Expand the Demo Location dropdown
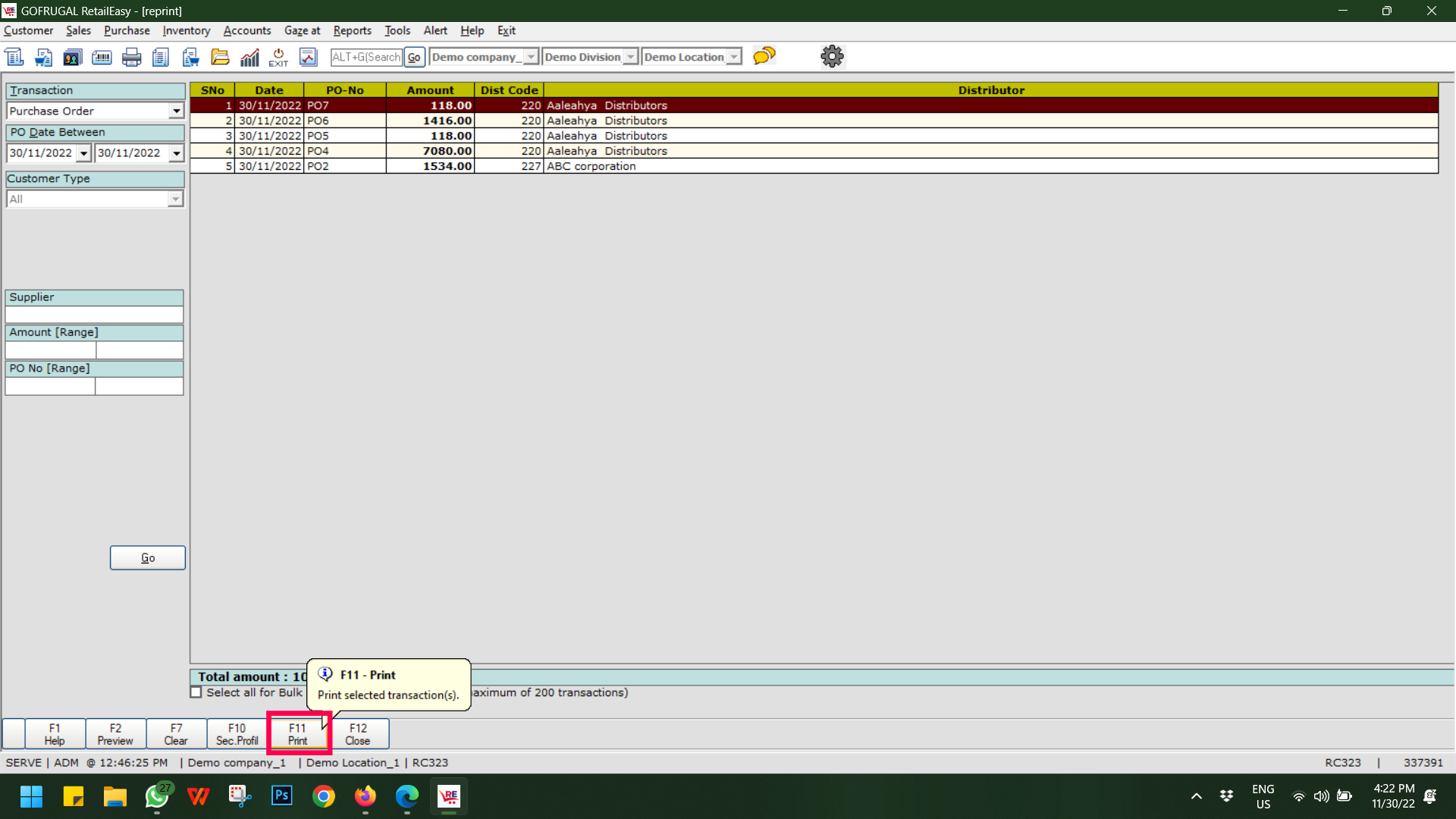Viewport: 1456px width, 819px height. point(733,57)
